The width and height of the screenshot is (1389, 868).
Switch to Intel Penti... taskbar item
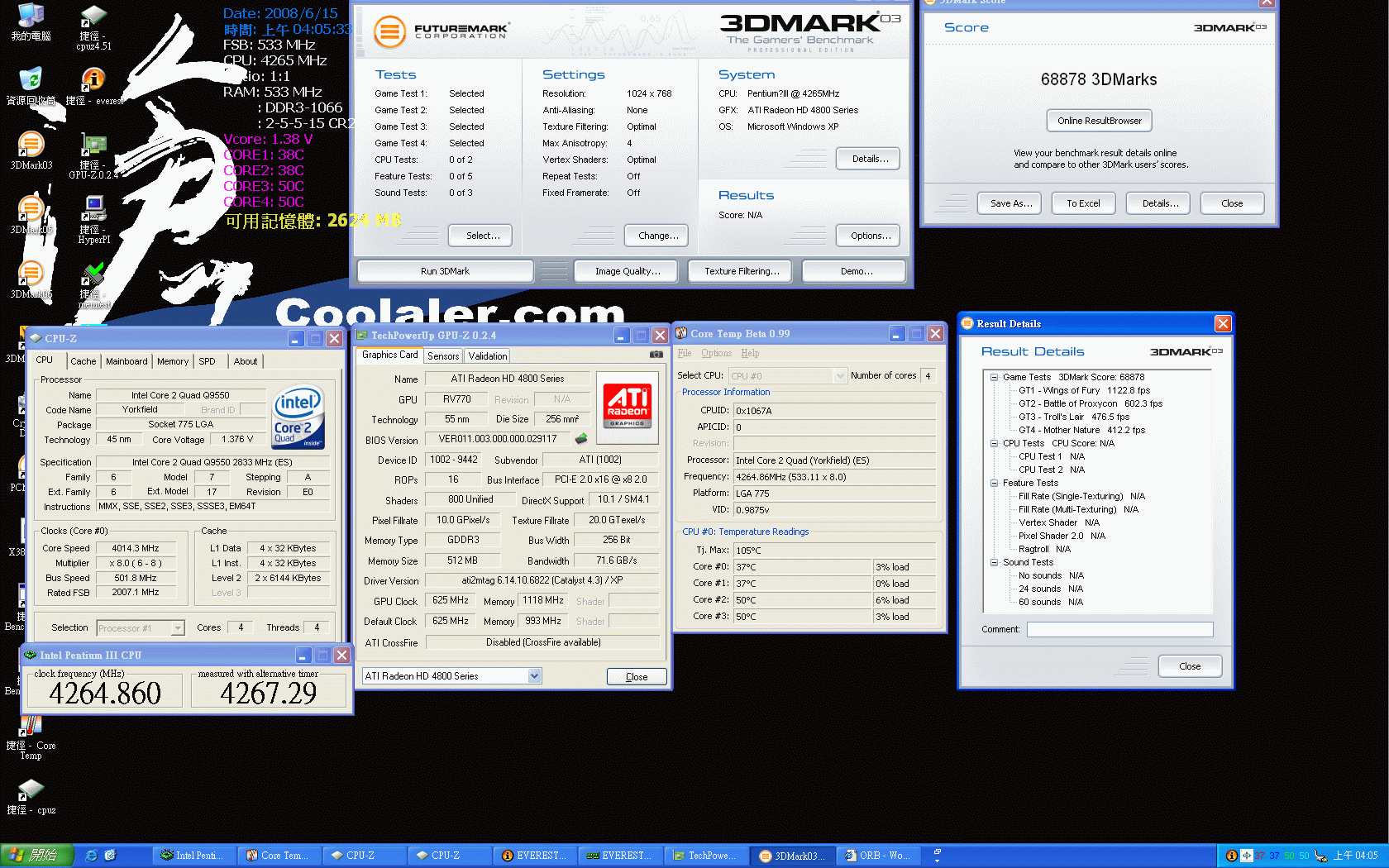click(193, 856)
